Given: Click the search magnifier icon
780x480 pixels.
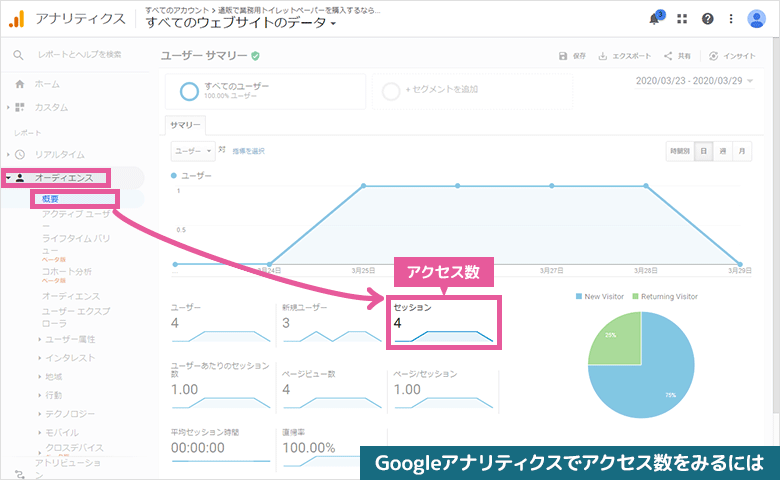Looking at the screenshot, I should pyautogui.click(x=18, y=55).
